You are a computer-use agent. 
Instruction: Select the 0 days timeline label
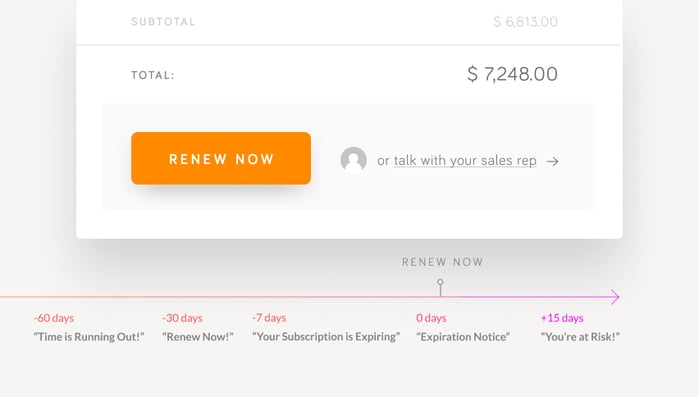tap(431, 318)
